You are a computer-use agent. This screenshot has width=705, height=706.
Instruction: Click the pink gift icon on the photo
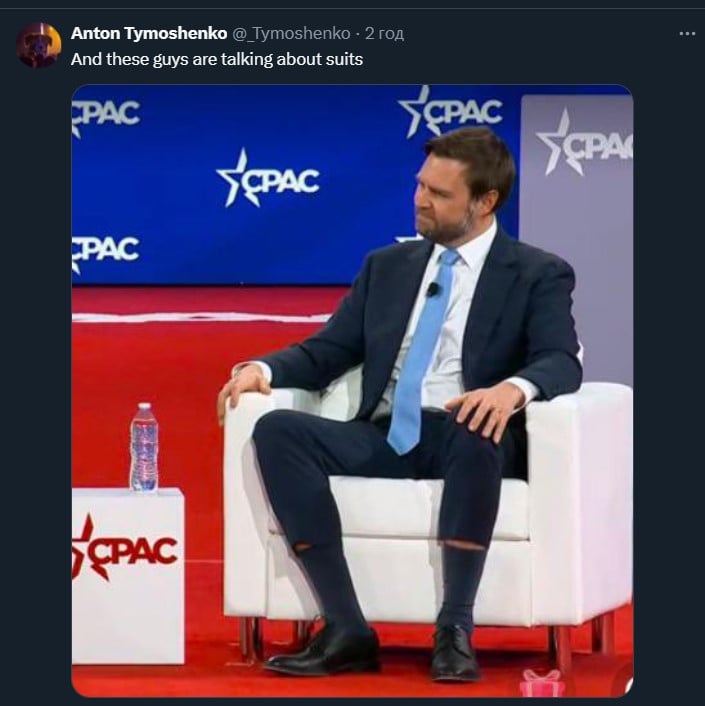(x=541, y=684)
